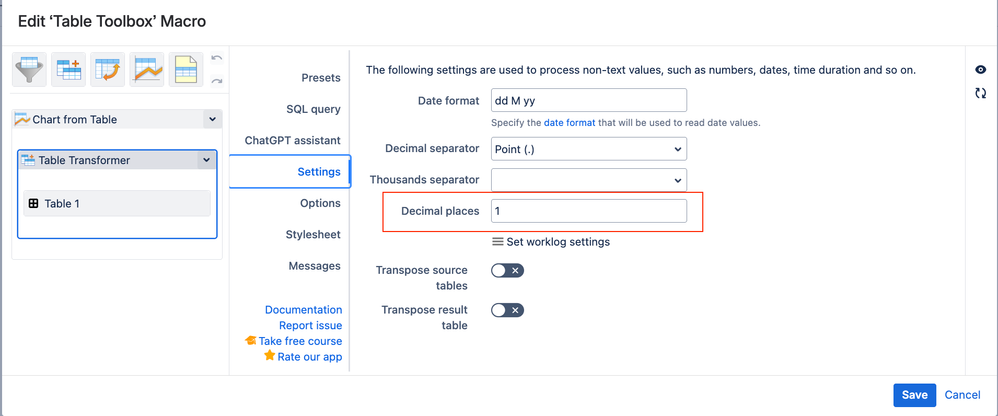Click the Pivot Table toolbar icon
The height and width of the screenshot is (416, 998).
click(x=108, y=69)
